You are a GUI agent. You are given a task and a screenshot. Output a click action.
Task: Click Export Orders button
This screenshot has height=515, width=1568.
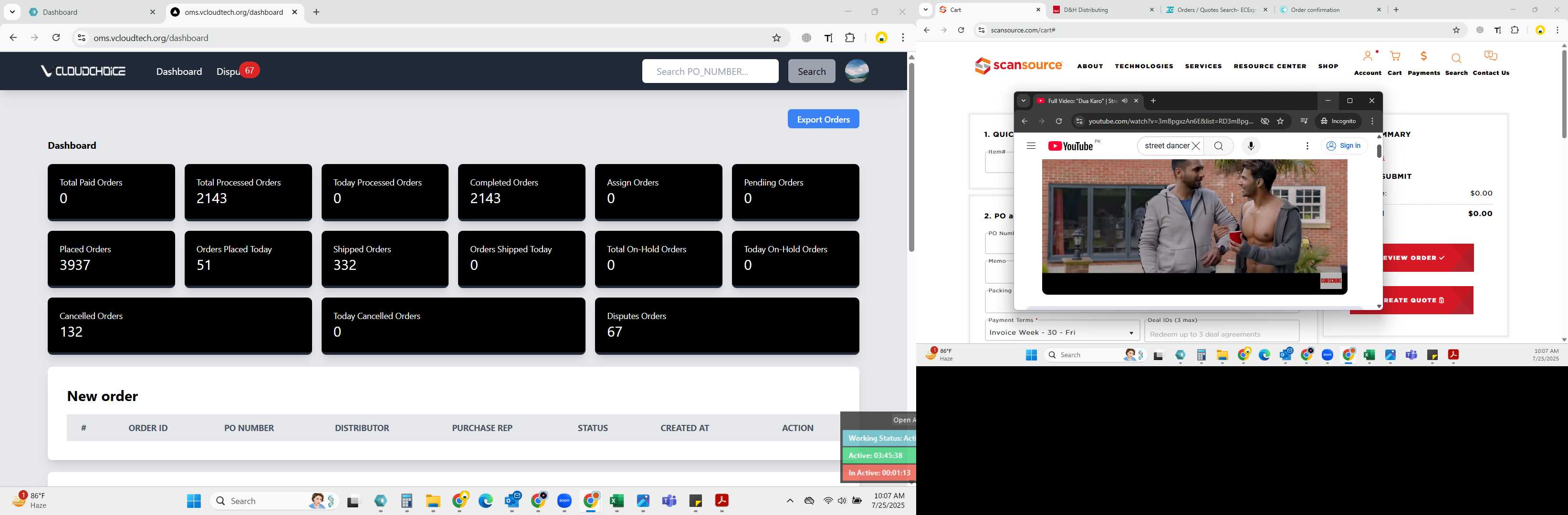(823, 119)
